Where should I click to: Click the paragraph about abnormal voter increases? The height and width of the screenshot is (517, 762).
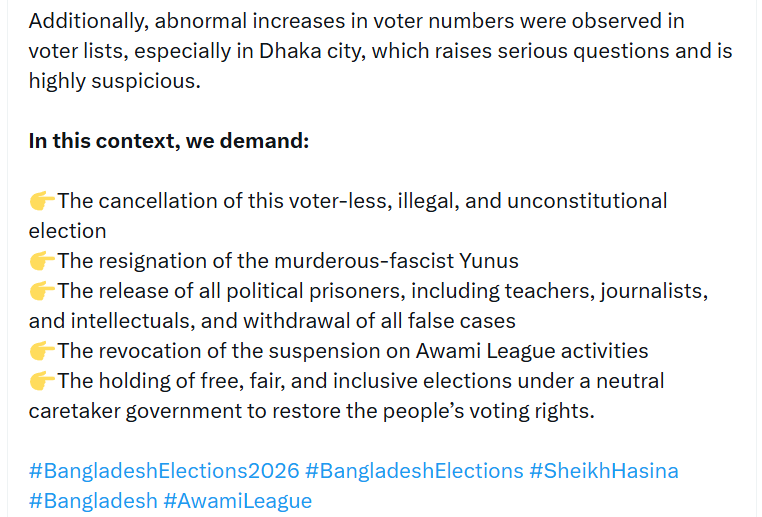(370, 51)
